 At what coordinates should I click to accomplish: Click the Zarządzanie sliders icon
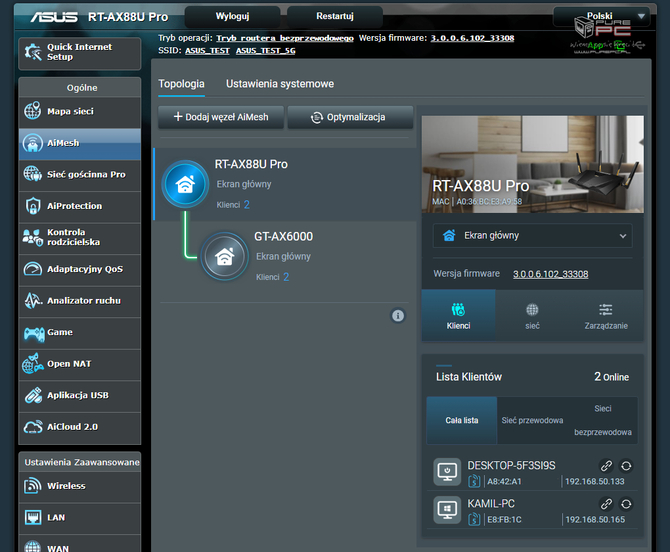pyautogui.click(x=605, y=309)
